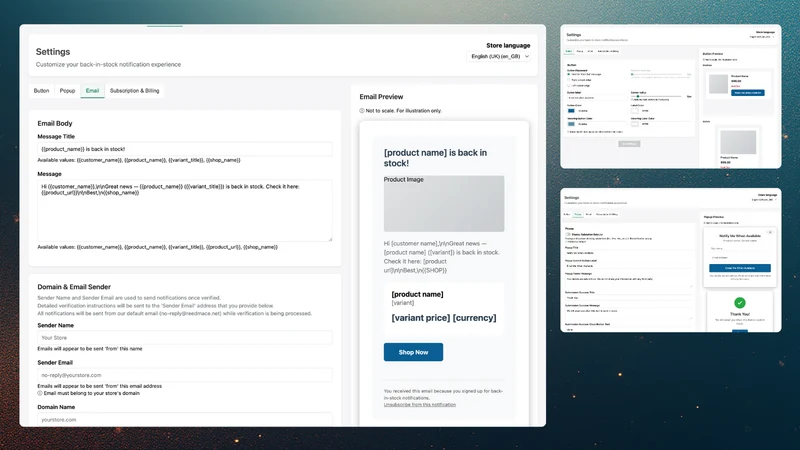The height and width of the screenshot is (450, 800).
Task: Click the blue Email Me When Available button
Action: coord(740,268)
